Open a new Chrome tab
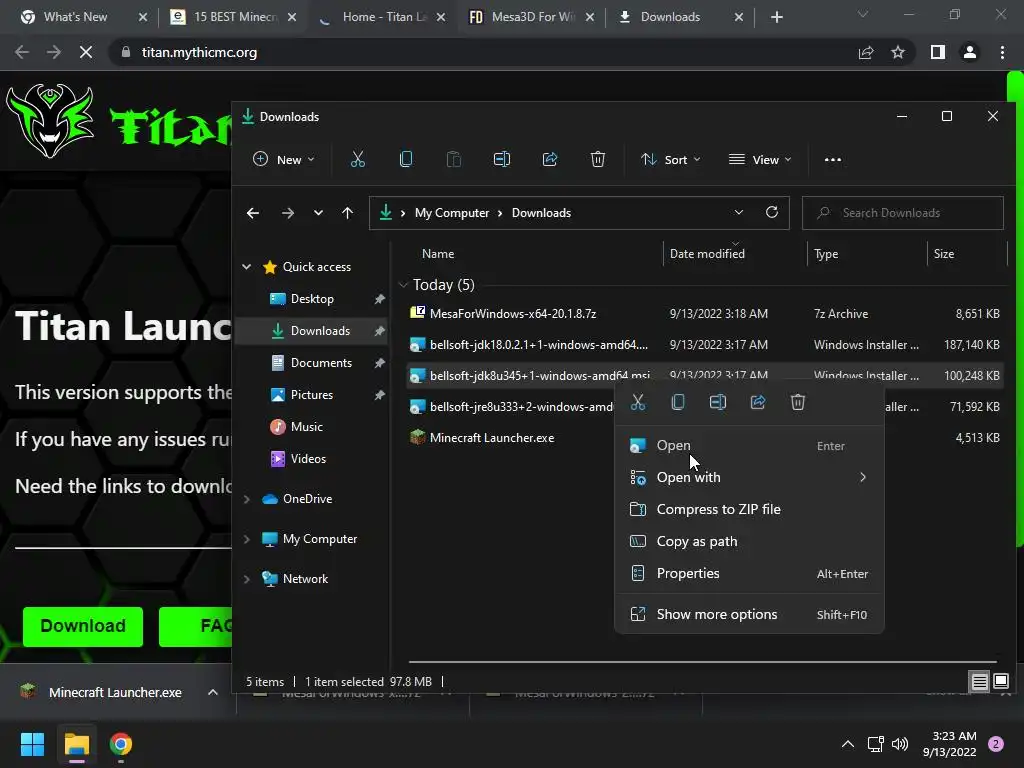 [x=776, y=17]
